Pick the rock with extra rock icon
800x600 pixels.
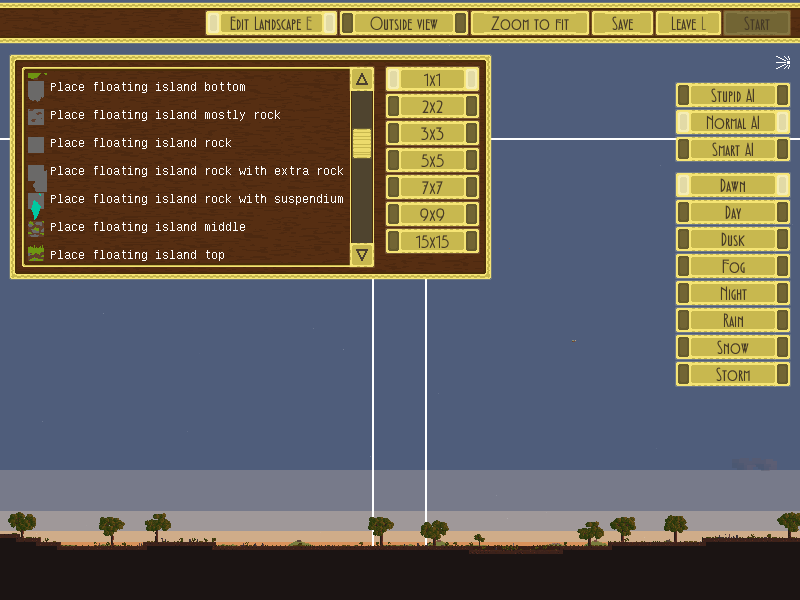37,178
